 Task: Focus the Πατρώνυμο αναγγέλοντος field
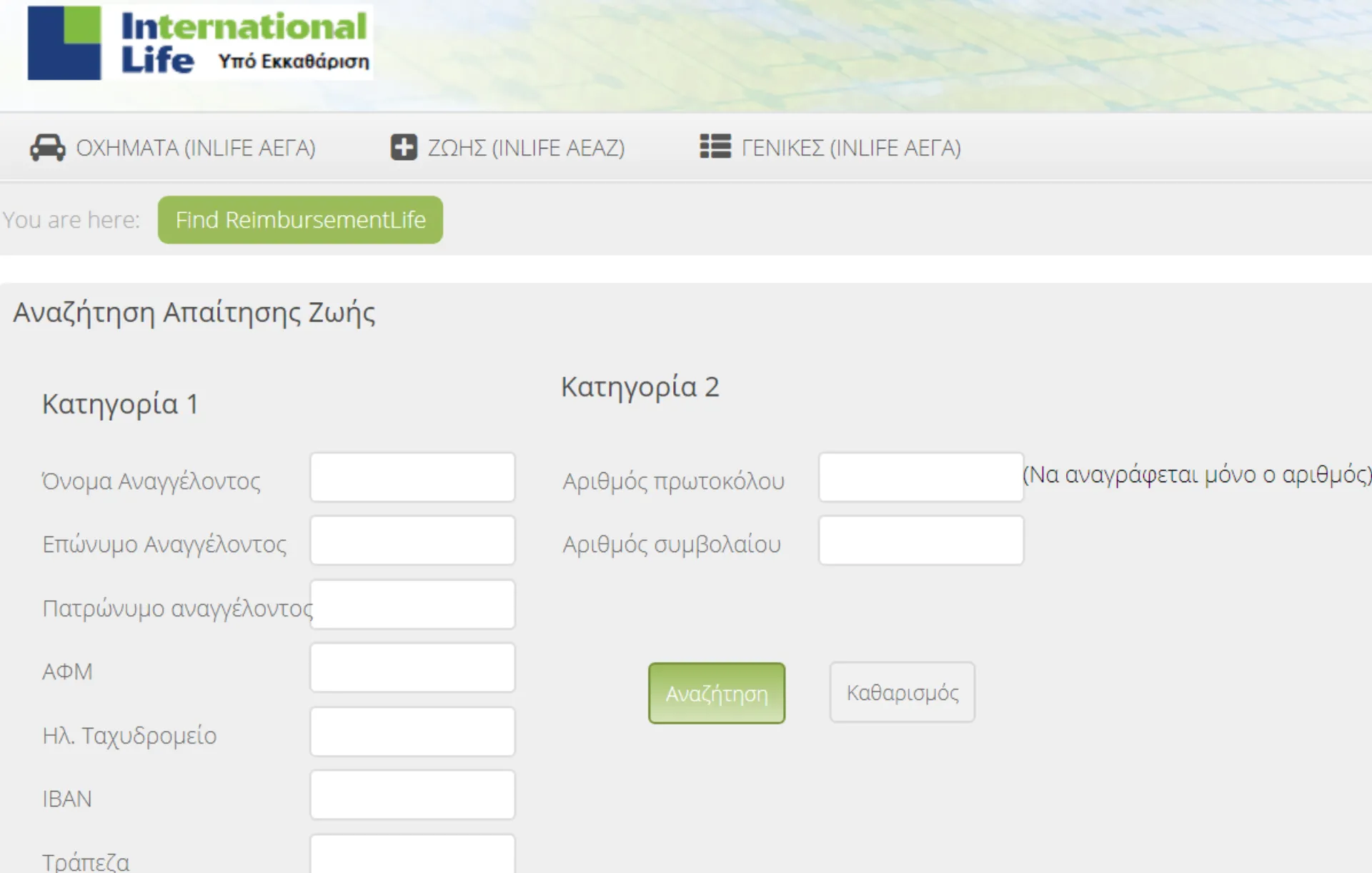tap(412, 604)
